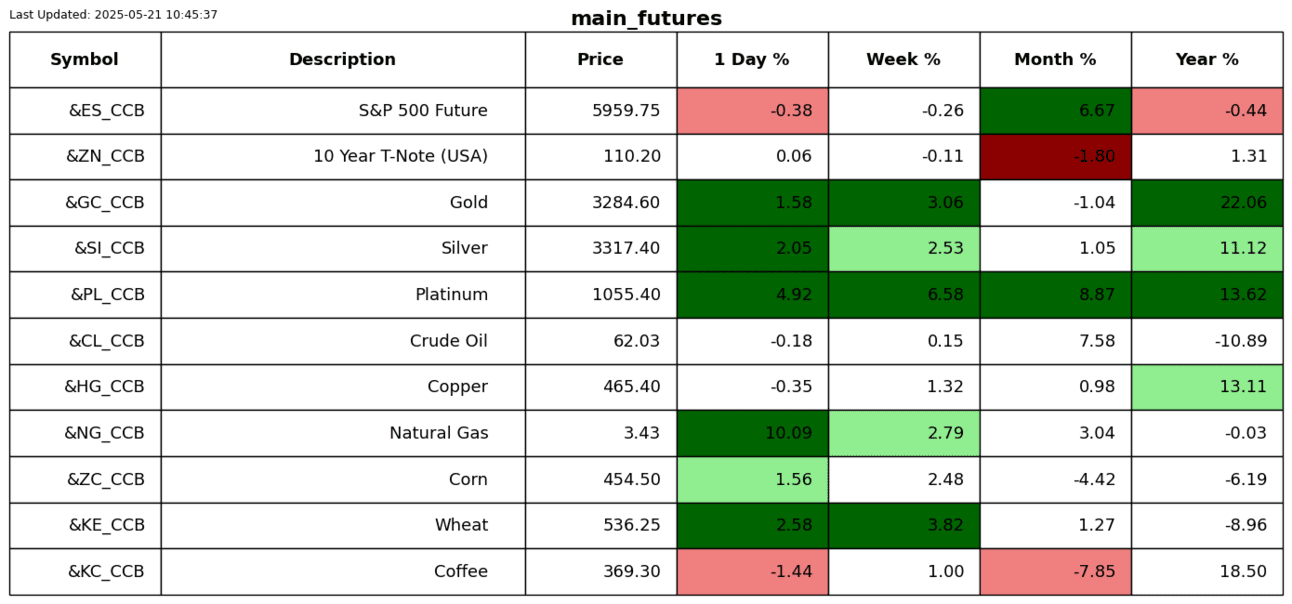Select the Gold description cell

[343, 203]
